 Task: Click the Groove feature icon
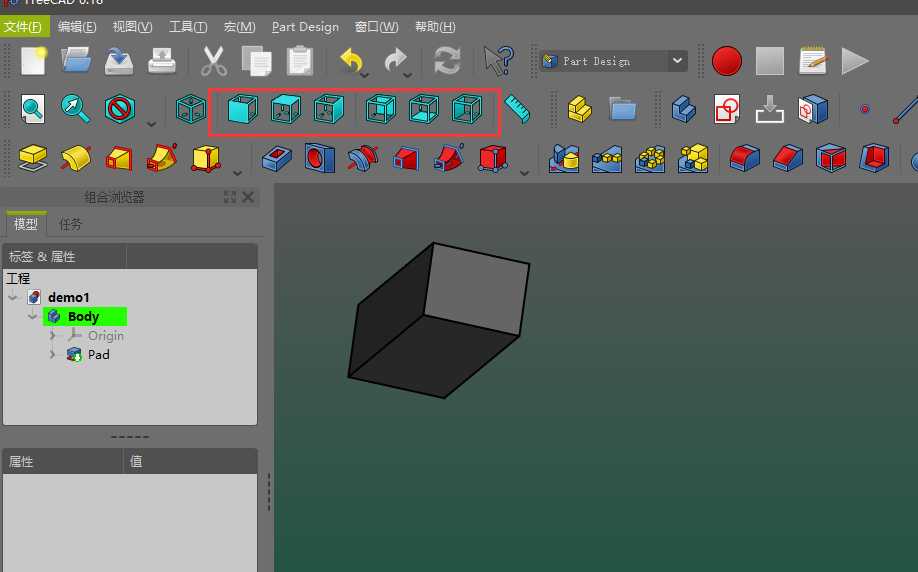click(x=363, y=158)
